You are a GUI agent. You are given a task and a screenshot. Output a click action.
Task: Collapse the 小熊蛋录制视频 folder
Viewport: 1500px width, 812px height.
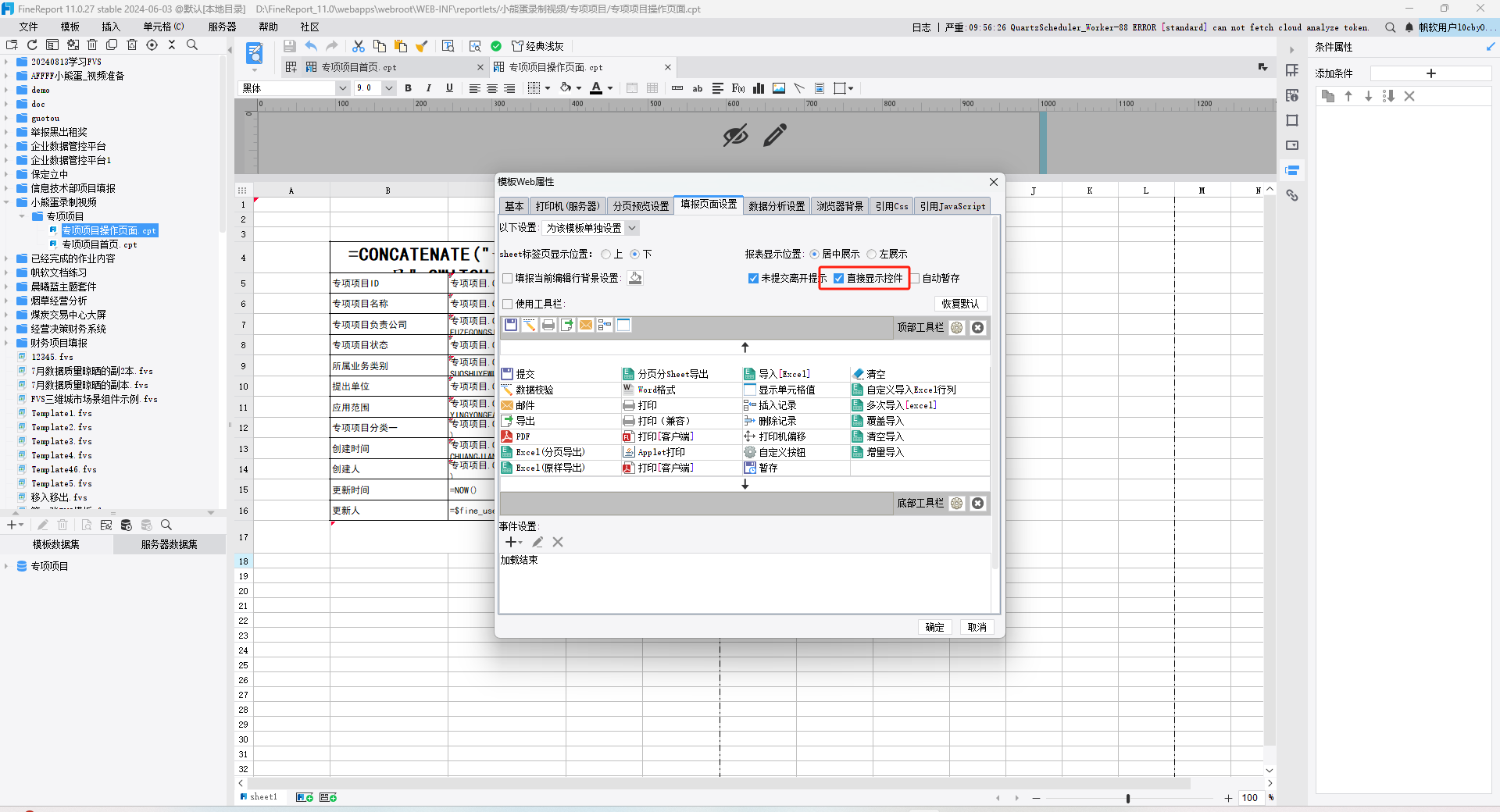point(6,202)
